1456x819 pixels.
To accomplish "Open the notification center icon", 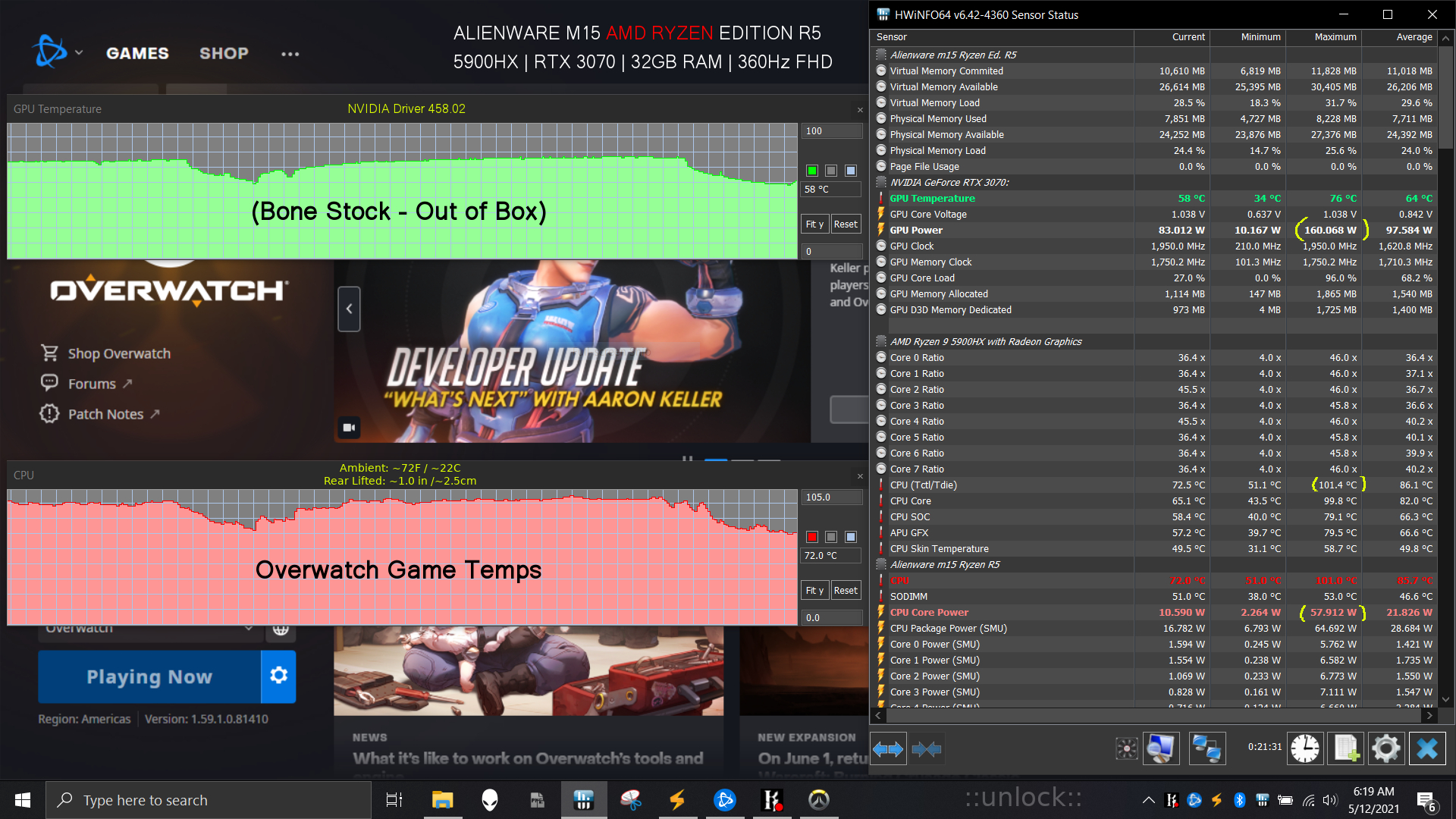I will click(x=1426, y=801).
